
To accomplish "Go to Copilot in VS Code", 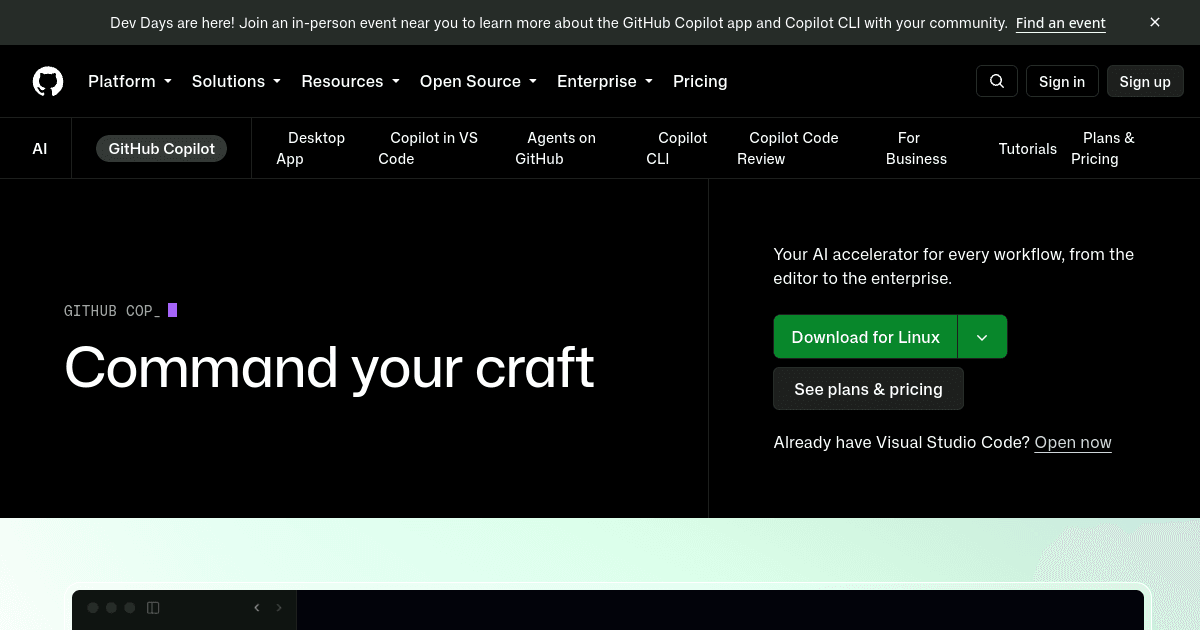I will coord(428,148).
